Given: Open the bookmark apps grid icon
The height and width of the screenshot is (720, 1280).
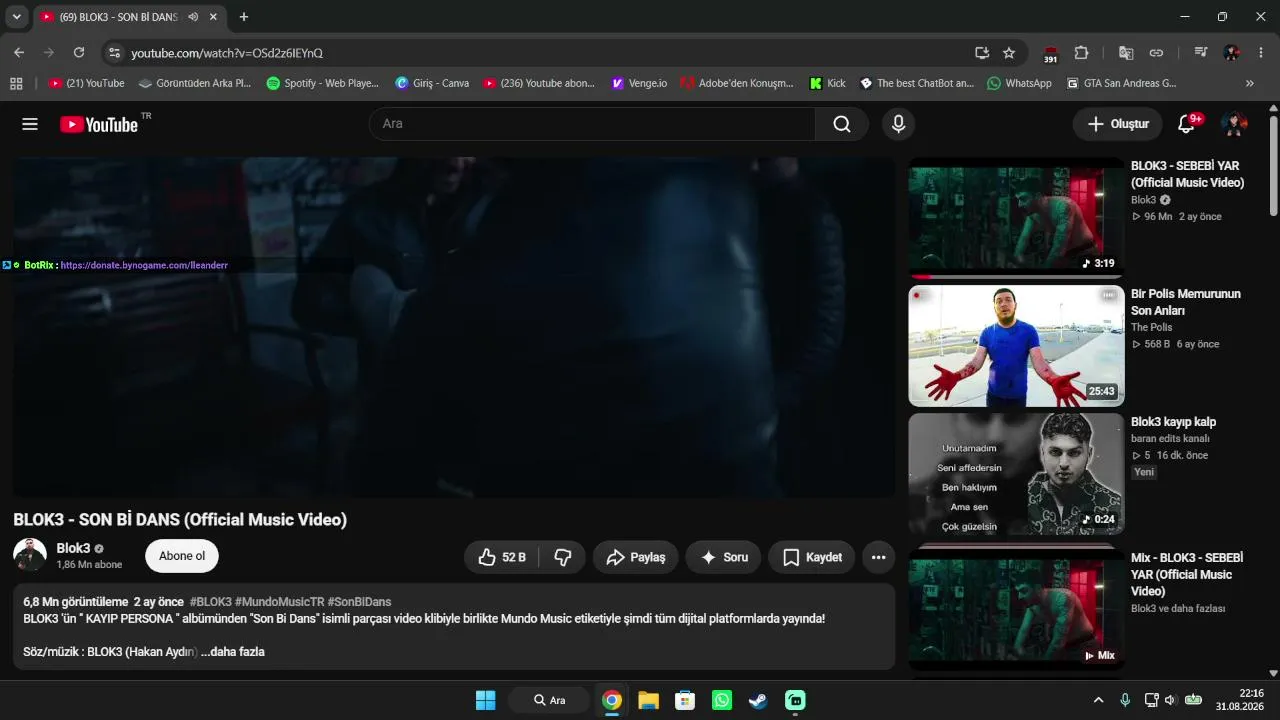Looking at the screenshot, I should click(16, 83).
